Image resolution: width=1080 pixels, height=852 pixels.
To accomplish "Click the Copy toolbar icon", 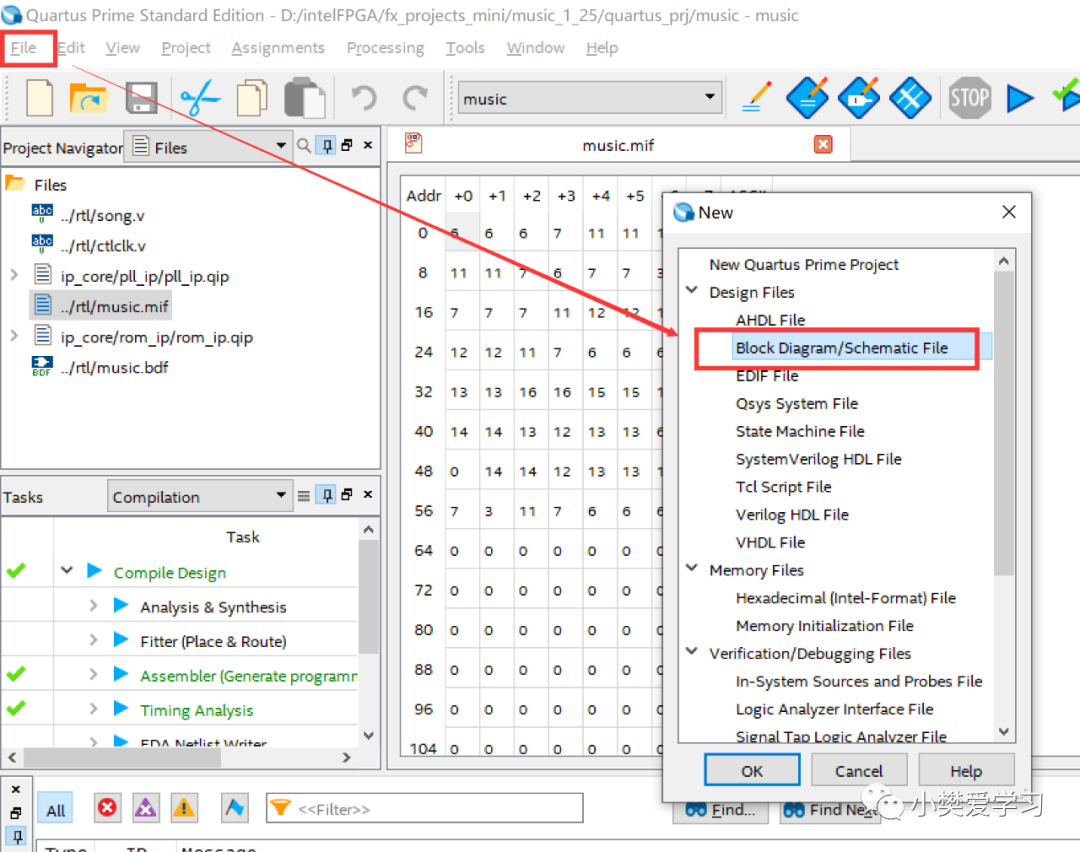I will coord(251,98).
